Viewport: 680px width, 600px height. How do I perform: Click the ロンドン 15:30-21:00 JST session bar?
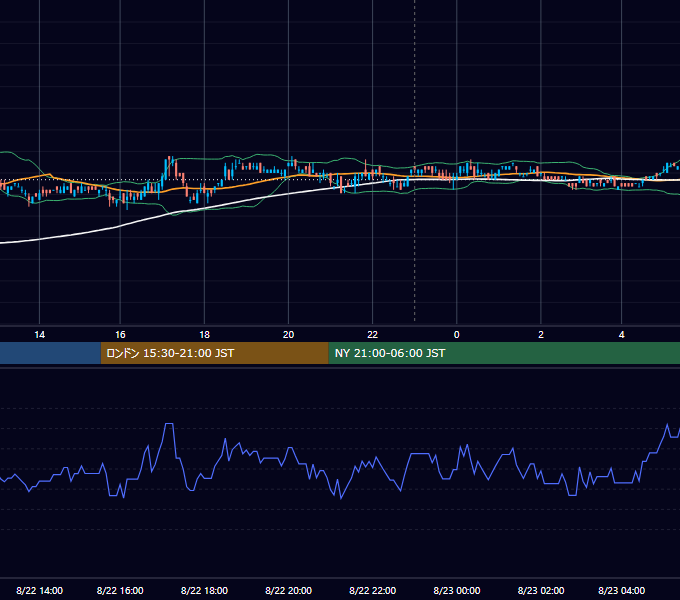pyautogui.click(x=215, y=353)
